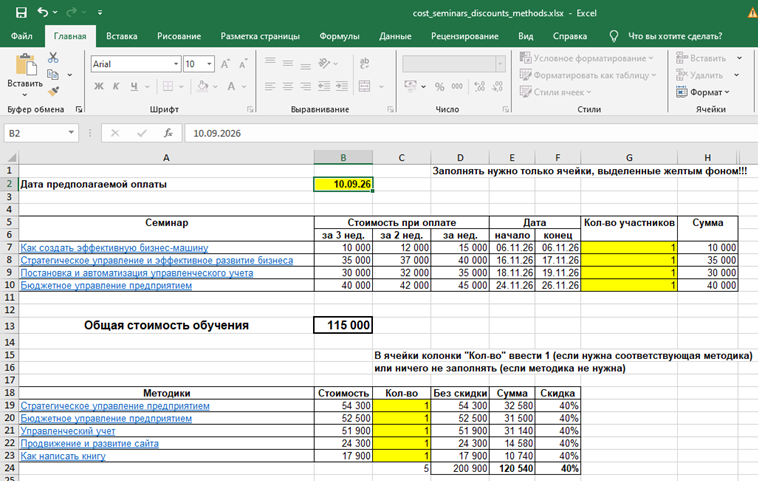Increase decimal places
Image resolution: width=758 pixels, height=481 pixels.
pyautogui.click(x=480, y=87)
